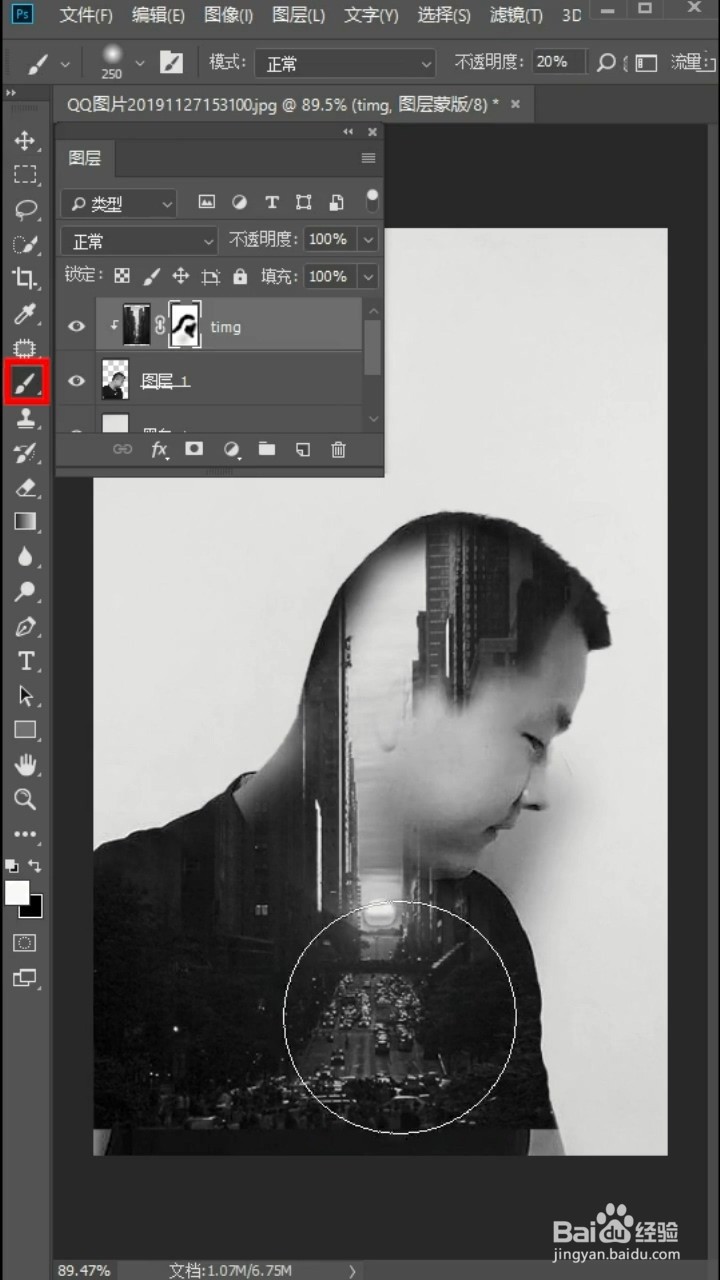Swap foreground and background colors
The width and height of the screenshot is (720, 1280).
[x=37, y=865]
